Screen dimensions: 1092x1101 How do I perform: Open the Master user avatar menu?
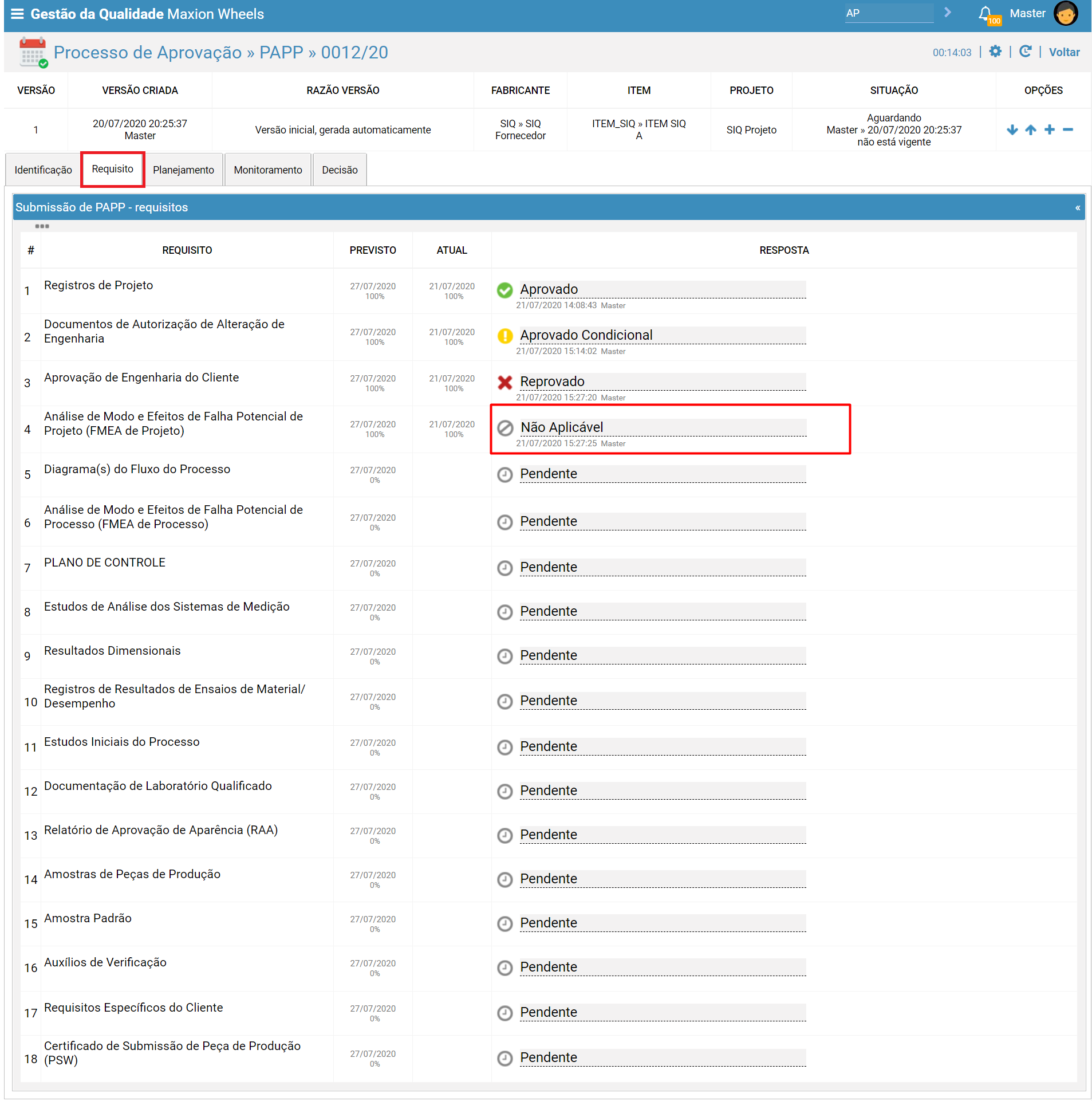coord(1066,14)
